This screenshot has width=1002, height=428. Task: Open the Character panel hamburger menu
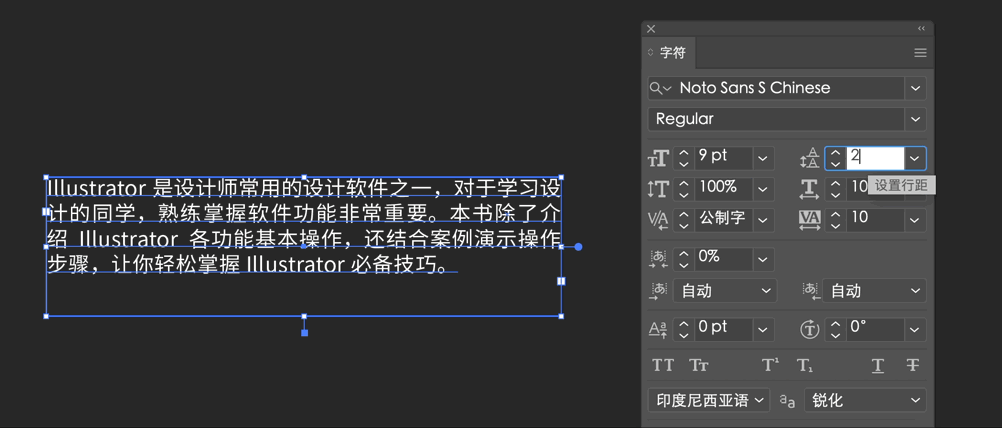click(x=920, y=53)
